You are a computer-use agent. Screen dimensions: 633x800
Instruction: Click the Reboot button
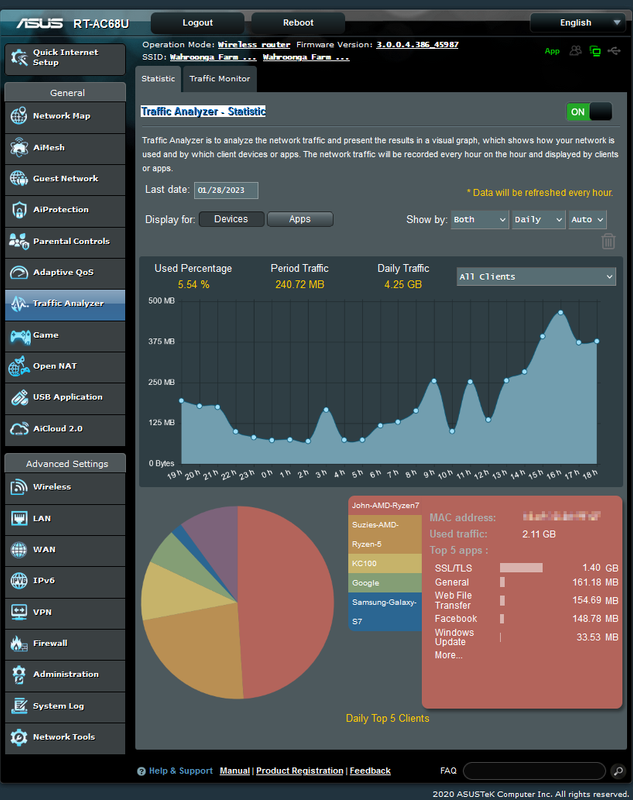(298, 22)
